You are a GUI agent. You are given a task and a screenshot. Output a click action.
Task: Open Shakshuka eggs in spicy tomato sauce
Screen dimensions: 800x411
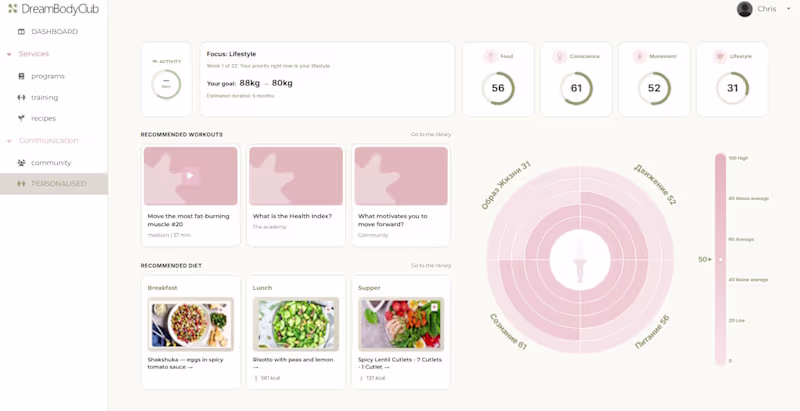(x=186, y=363)
